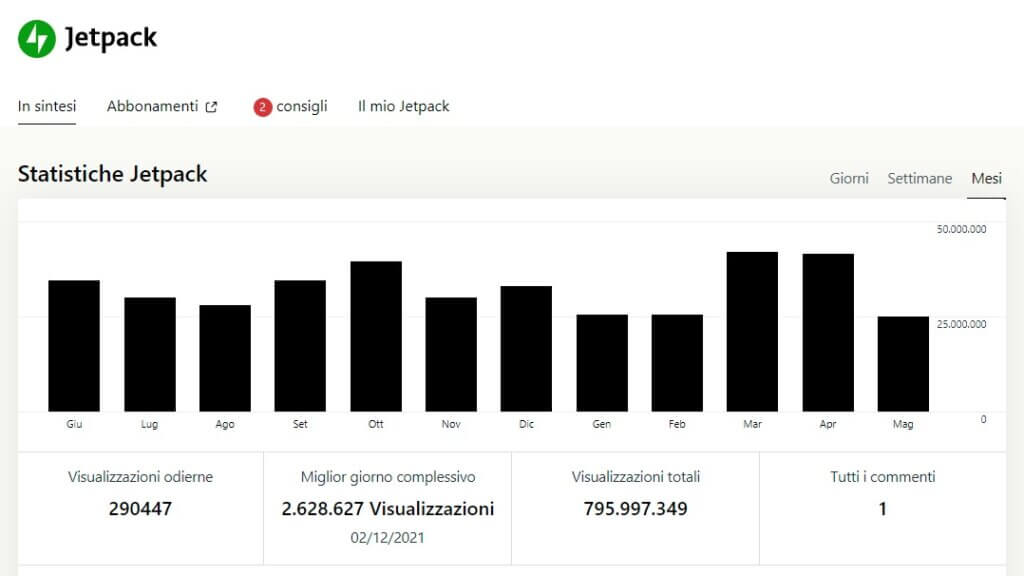
Task: Click the Mag month label under the chart
Action: click(903, 424)
